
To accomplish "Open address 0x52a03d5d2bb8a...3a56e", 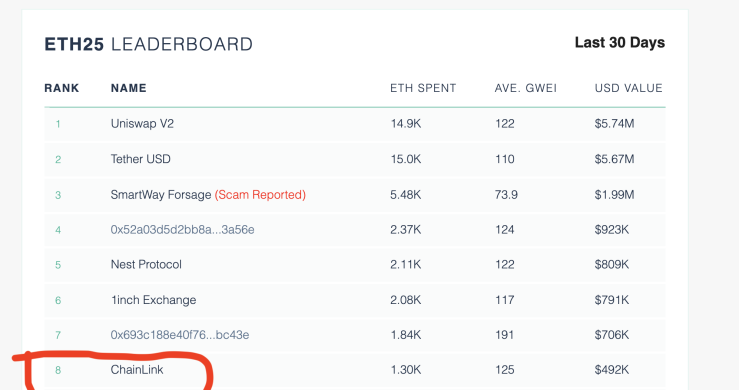I will [x=182, y=230].
